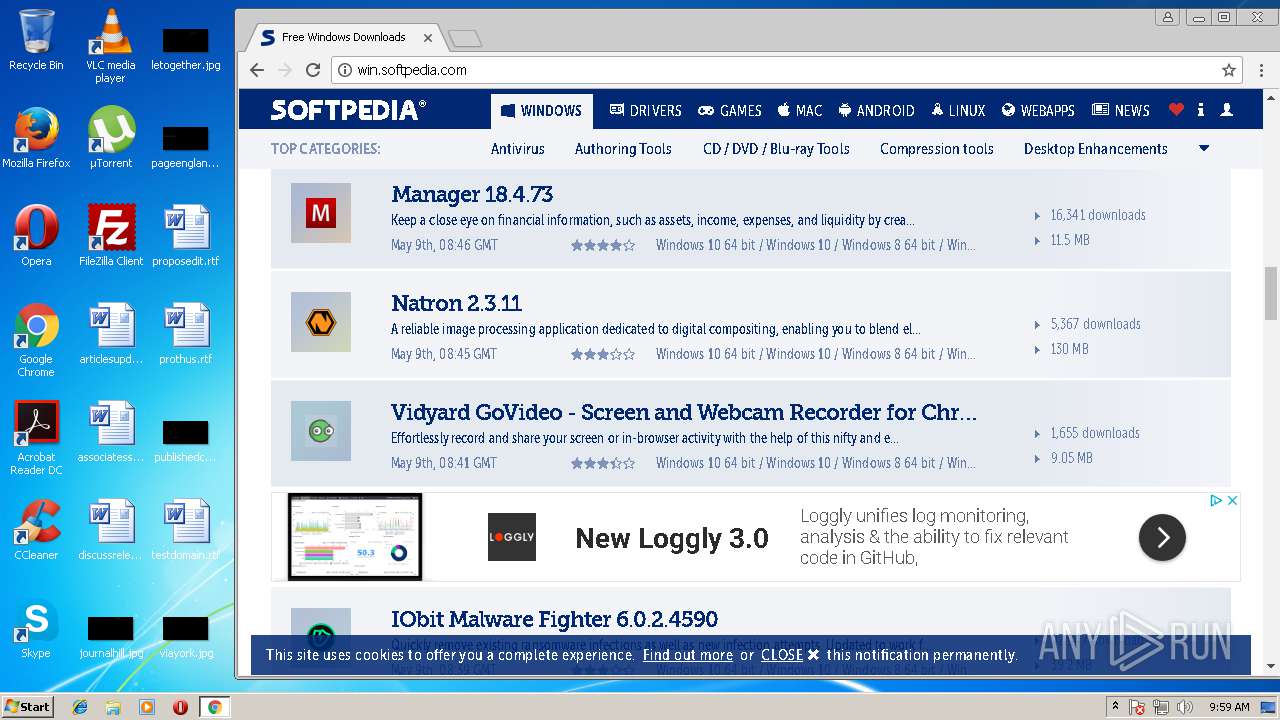Screen dimensions: 1280x720
Task: Open Desktop Enhancements category link
Action: pos(1096,149)
